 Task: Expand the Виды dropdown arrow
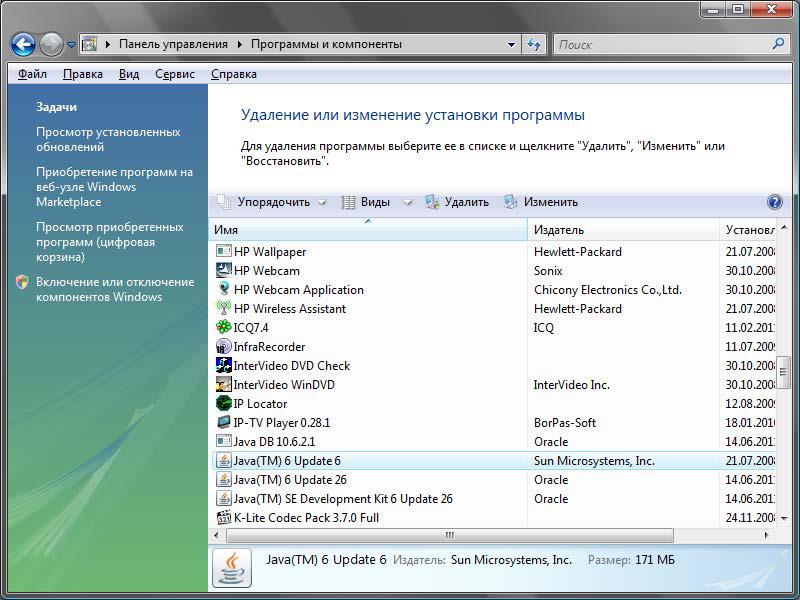(x=408, y=202)
